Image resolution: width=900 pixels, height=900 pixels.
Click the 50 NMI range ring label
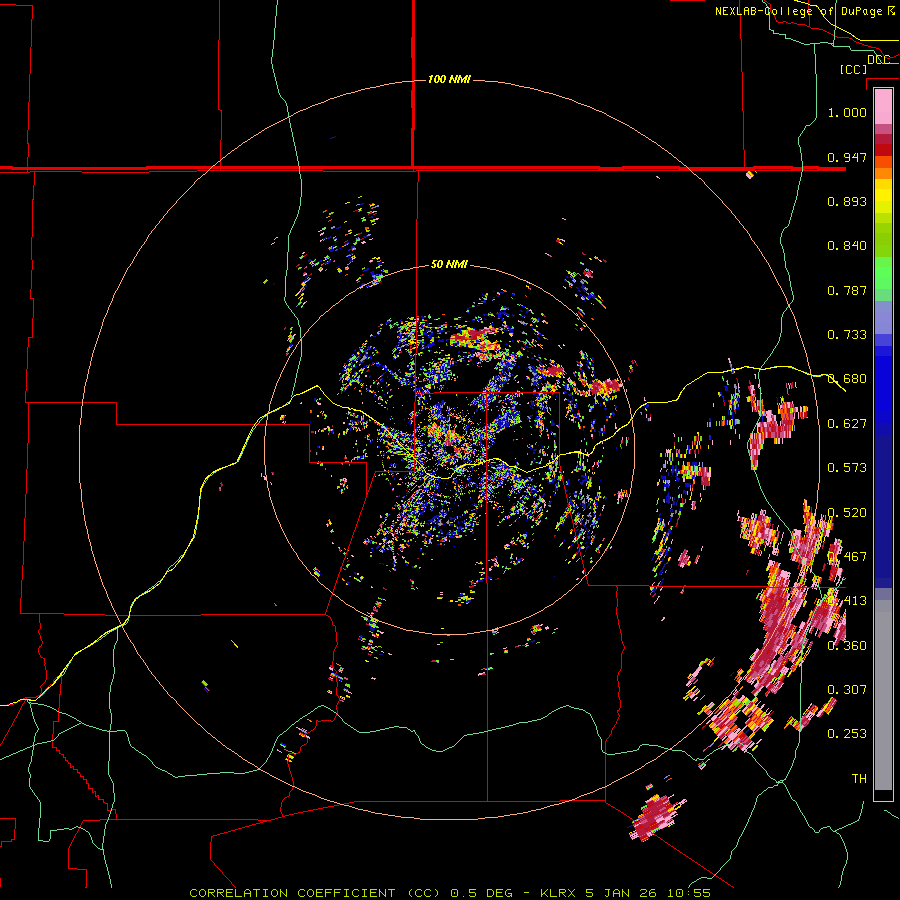click(449, 264)
